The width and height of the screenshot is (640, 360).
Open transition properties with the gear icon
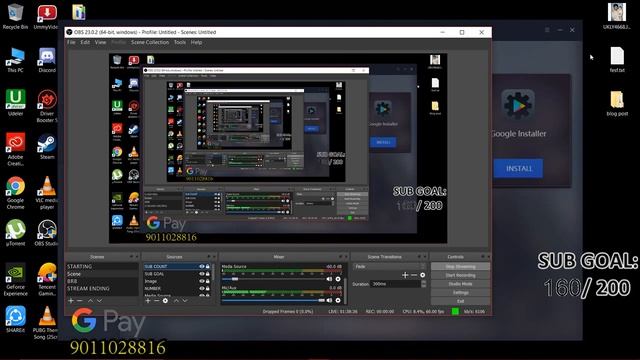pos(422,275)
